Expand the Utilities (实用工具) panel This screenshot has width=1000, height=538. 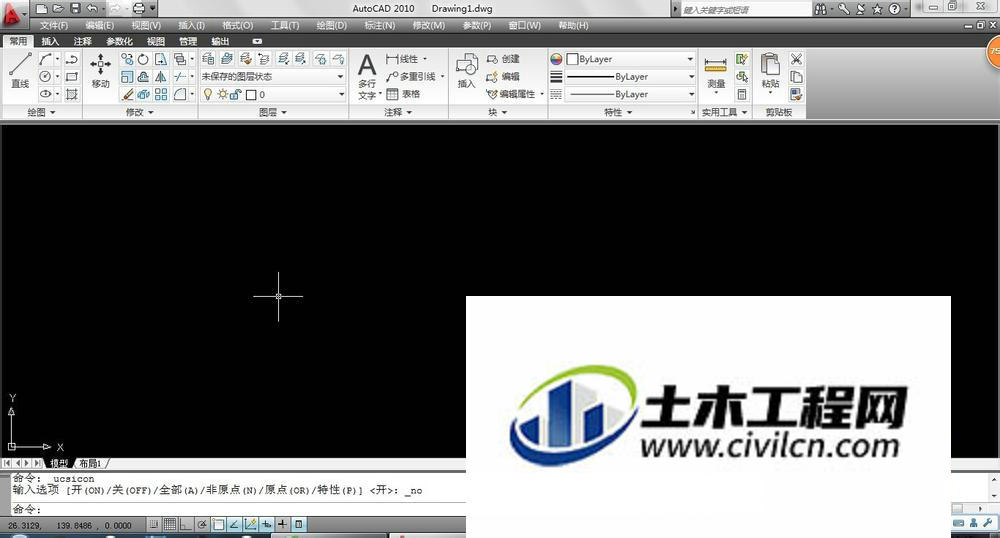724,112
